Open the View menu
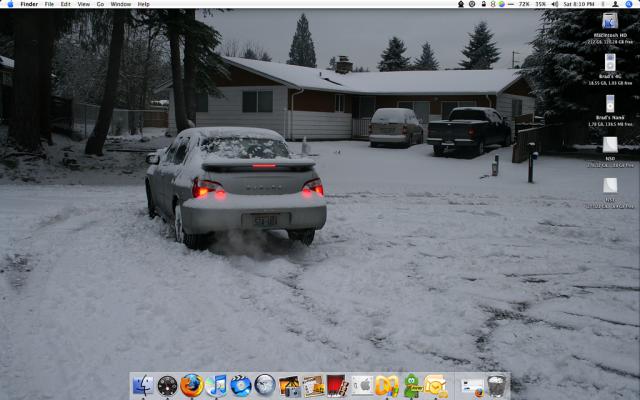Screen dimensions: 640x400 point(84,4)
